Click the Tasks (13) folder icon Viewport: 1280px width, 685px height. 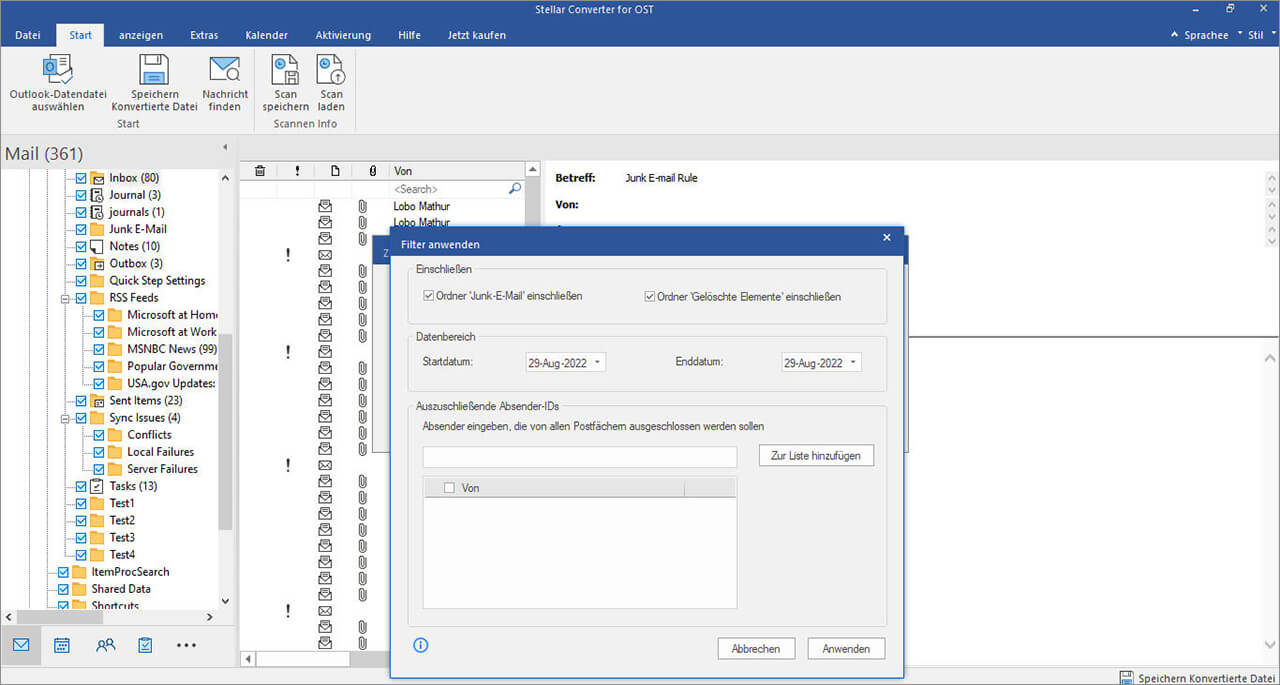click(x=98, y=486)
